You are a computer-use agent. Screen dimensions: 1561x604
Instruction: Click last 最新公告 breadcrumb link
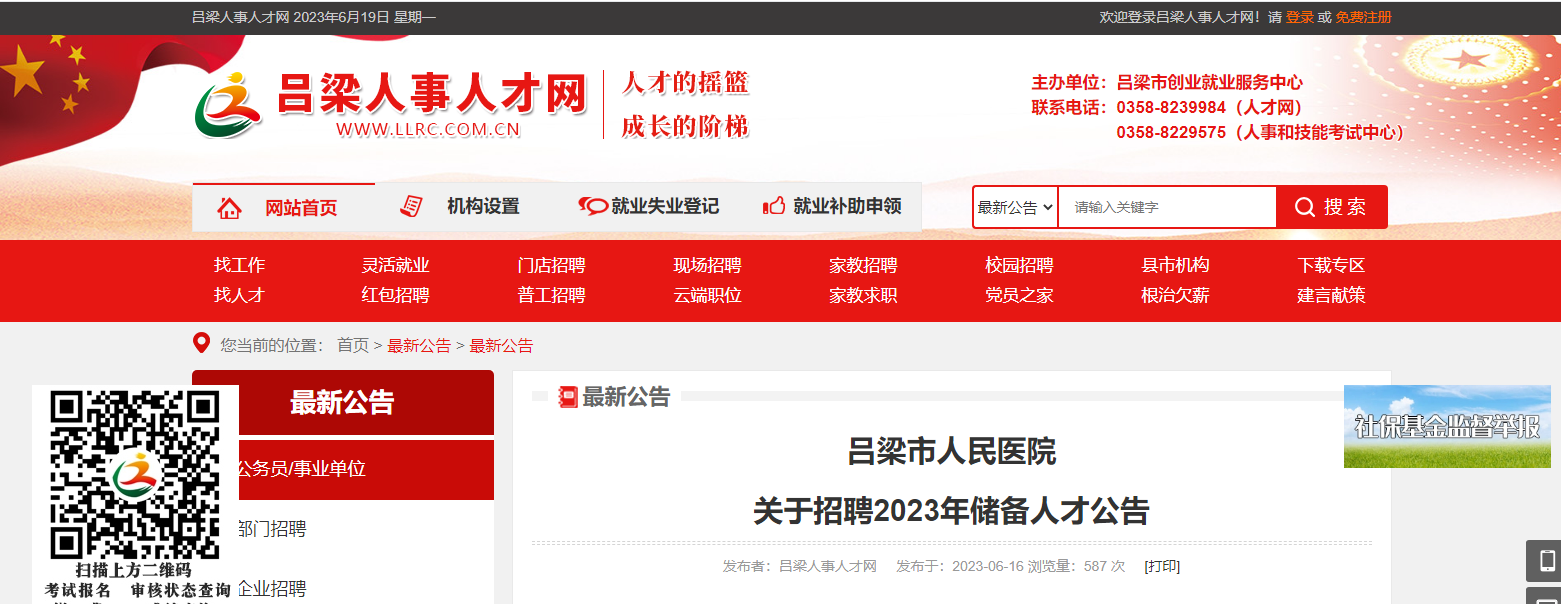tap(501, 345)
